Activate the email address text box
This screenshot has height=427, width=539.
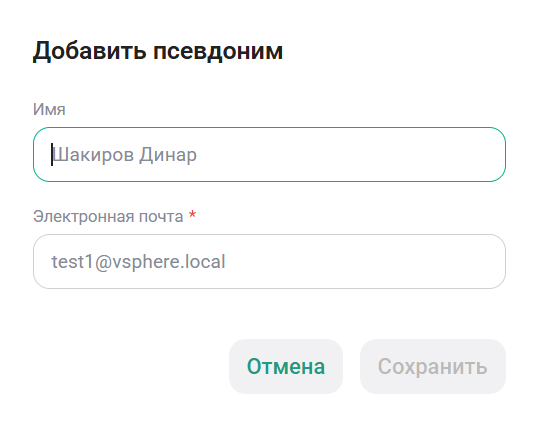click(269, 262)
